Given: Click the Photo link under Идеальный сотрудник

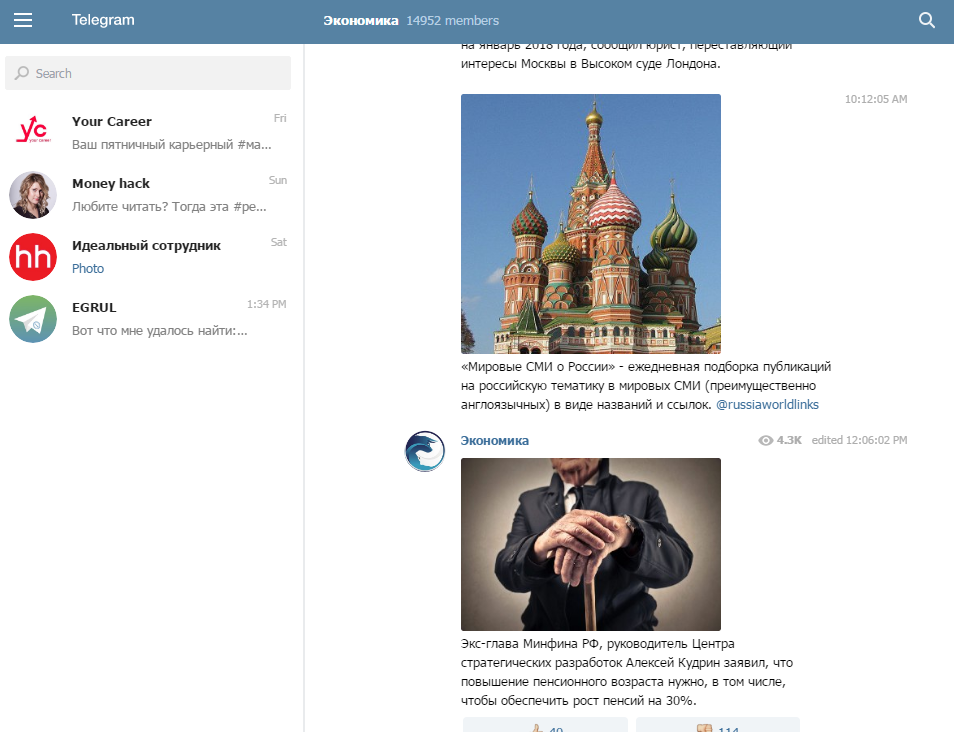Looking at the screenshot, I should coord(87,268).
